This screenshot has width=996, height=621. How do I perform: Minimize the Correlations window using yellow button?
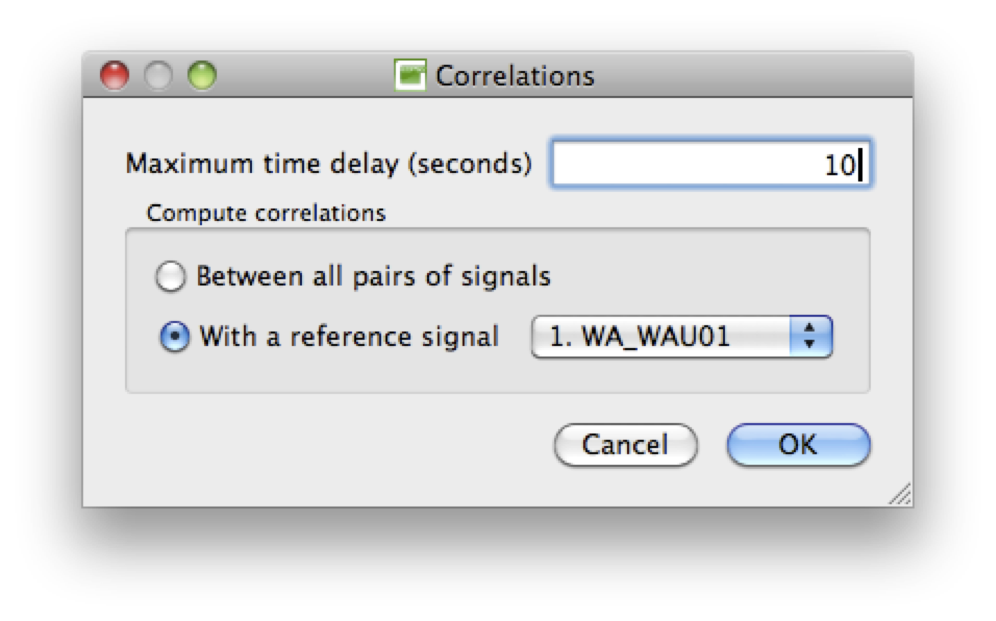pos(159,76)
